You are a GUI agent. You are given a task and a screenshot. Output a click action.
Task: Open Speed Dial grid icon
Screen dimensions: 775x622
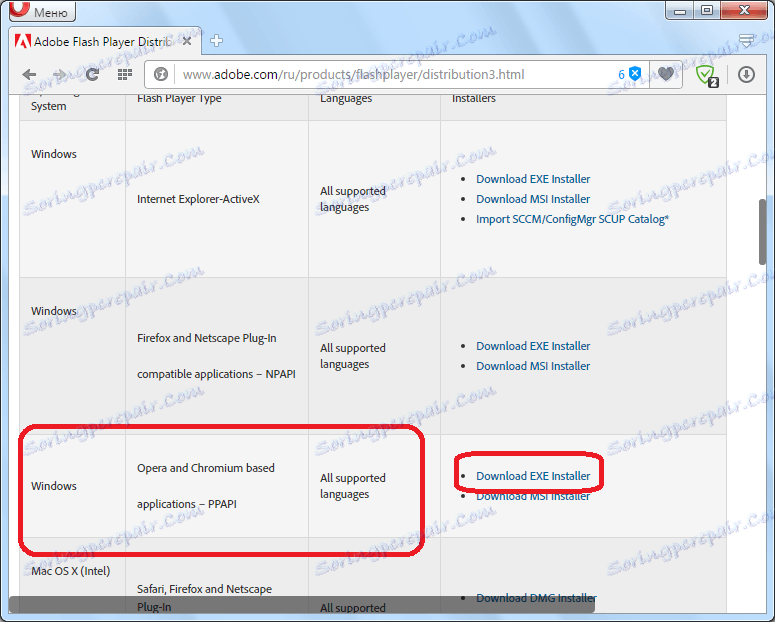click(x=125, y=75)
